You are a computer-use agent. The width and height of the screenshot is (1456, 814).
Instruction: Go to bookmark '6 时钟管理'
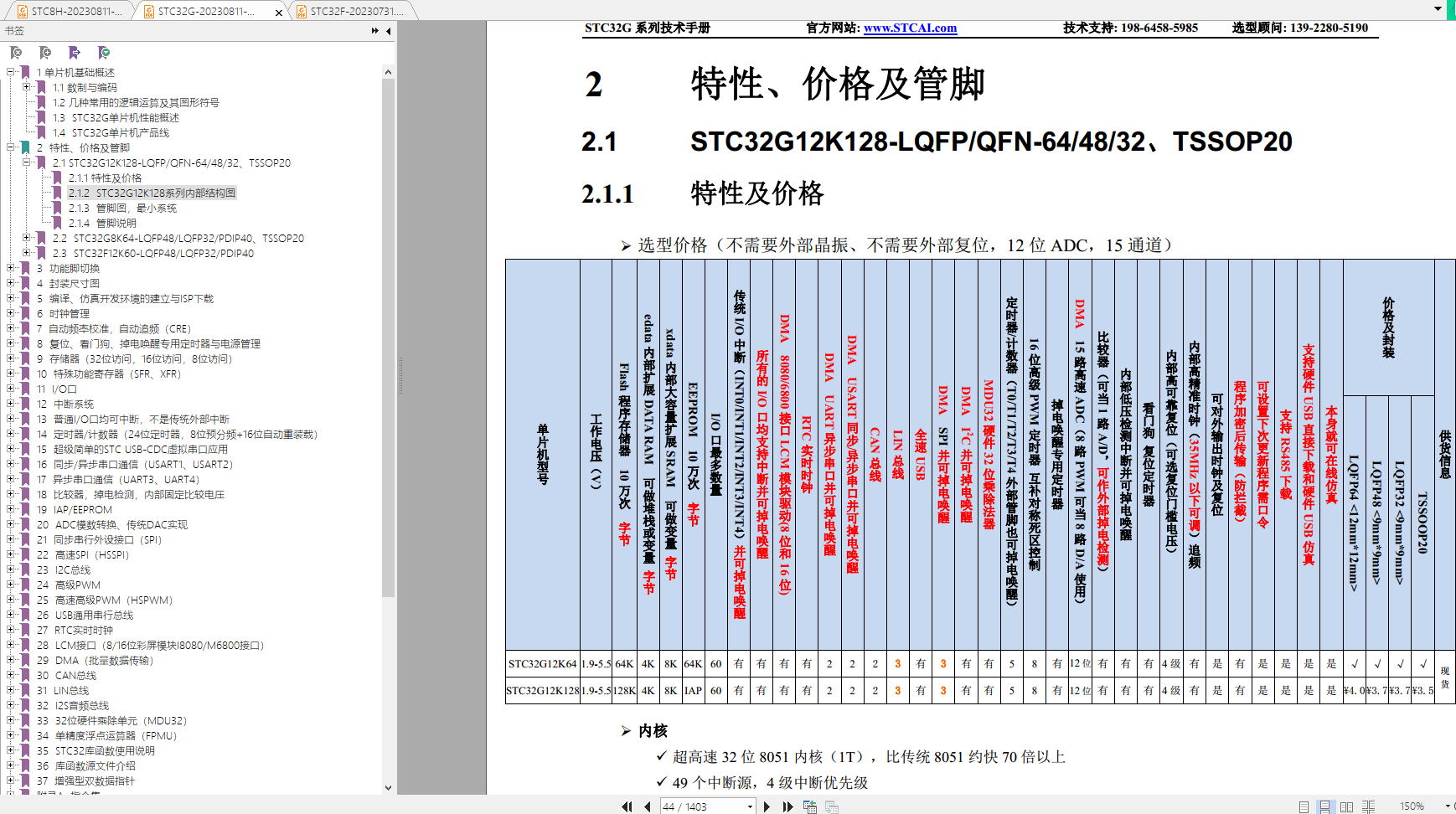pos(63,314)
